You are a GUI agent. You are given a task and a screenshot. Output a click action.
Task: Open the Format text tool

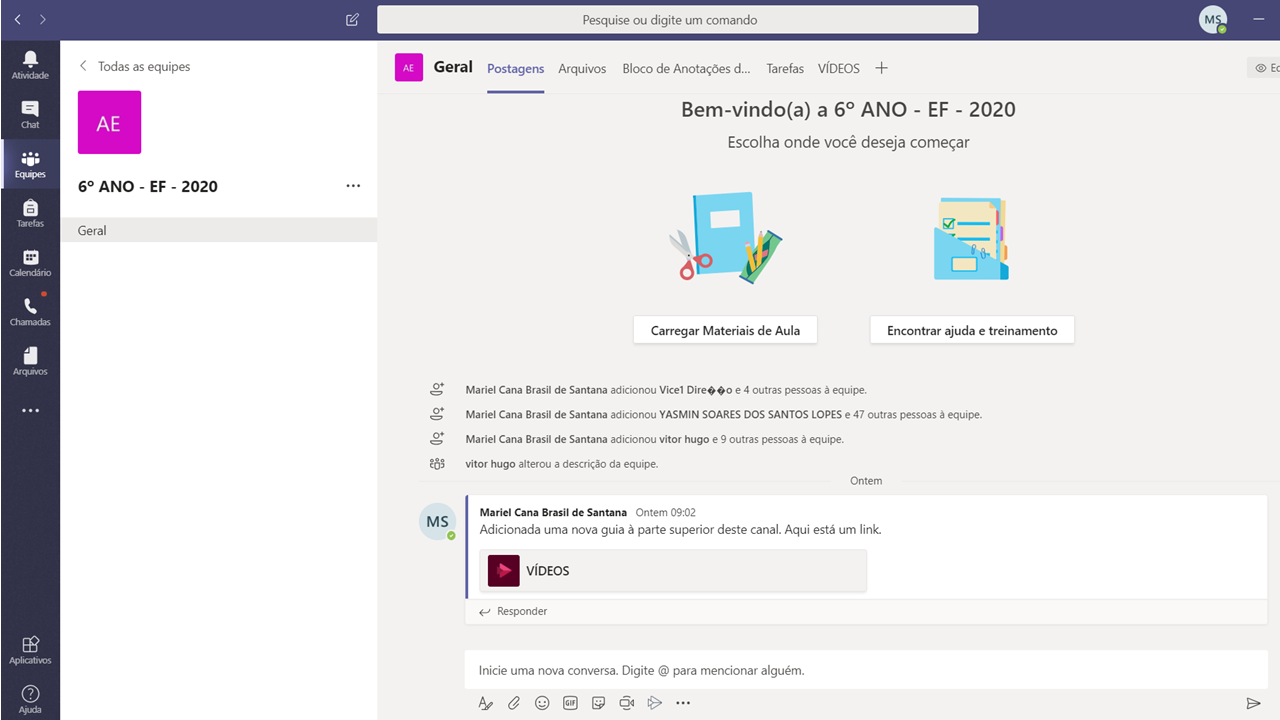coord(485,703)
